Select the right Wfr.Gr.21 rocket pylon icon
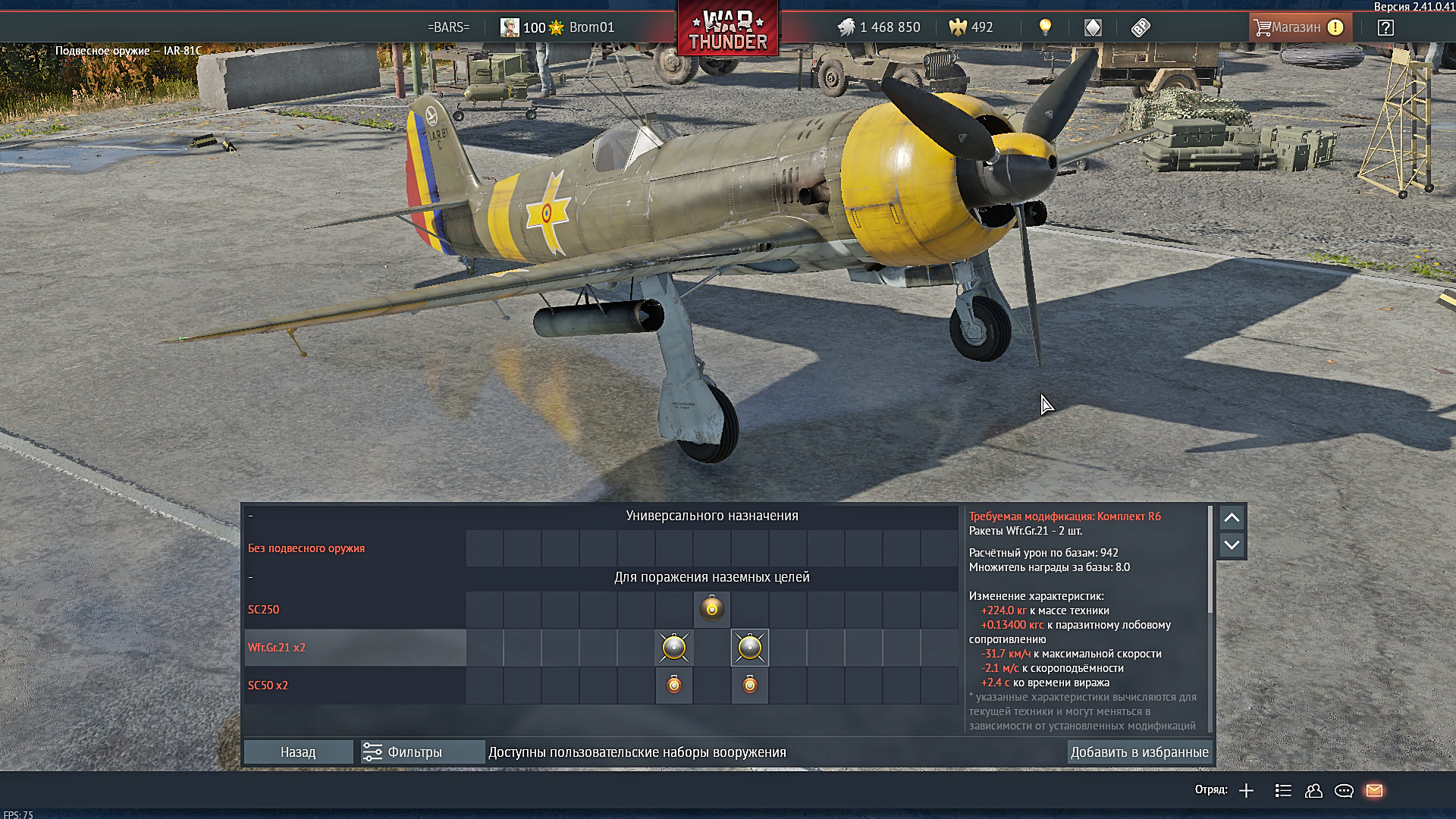This screenshot has width=1456, height=819. [750, 648]
